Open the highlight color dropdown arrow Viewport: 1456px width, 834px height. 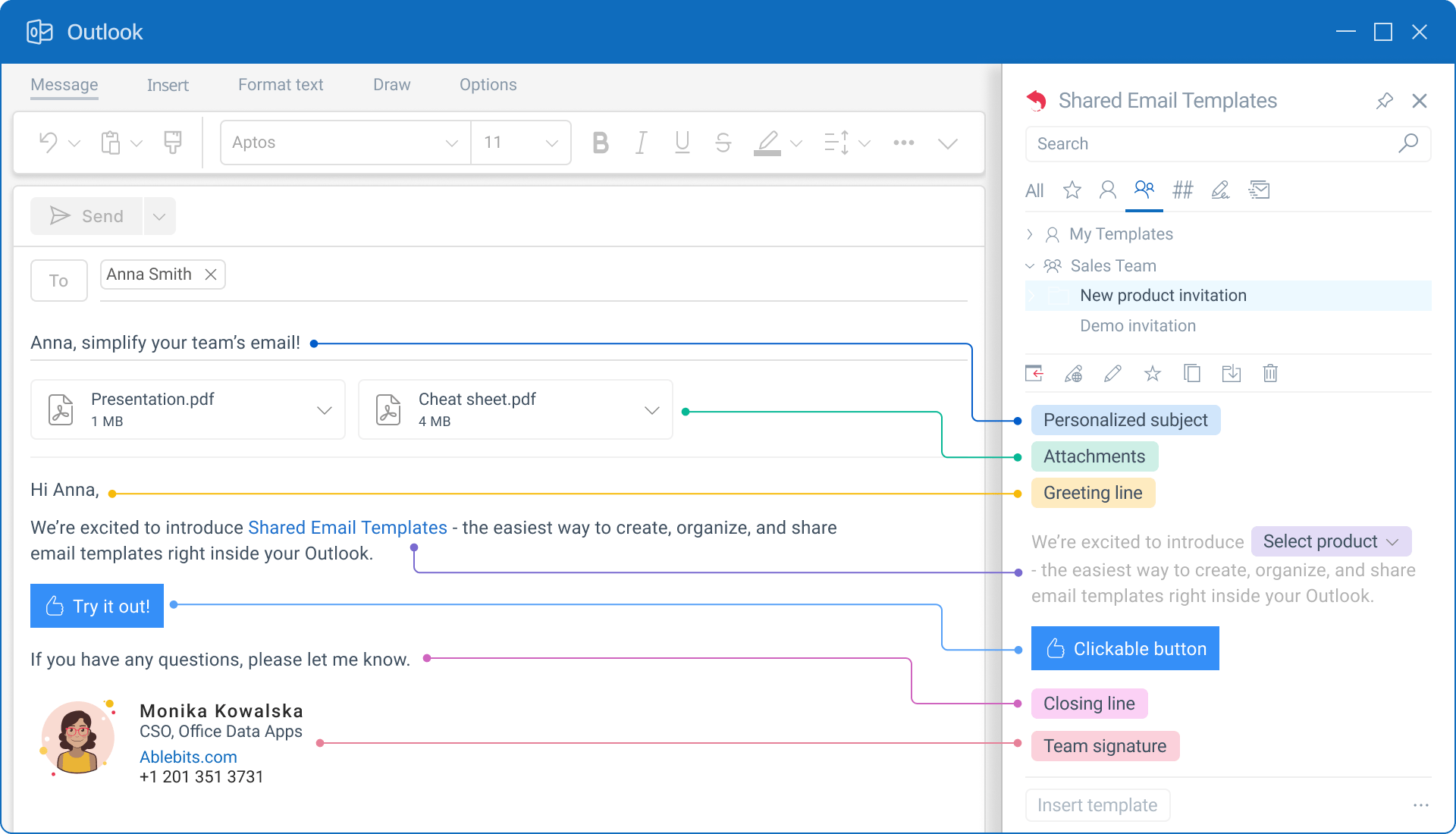(x=796, y=143)
